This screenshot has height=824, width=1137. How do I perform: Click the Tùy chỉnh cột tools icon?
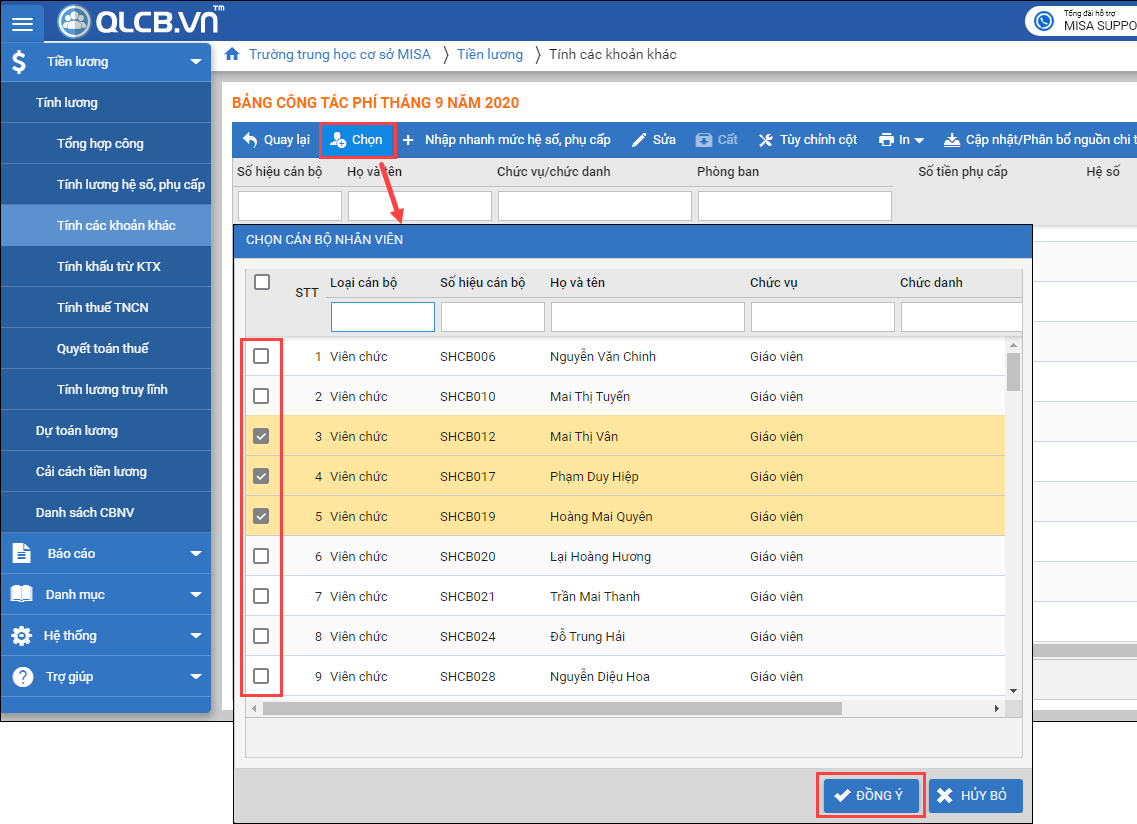tap(766, 140)
